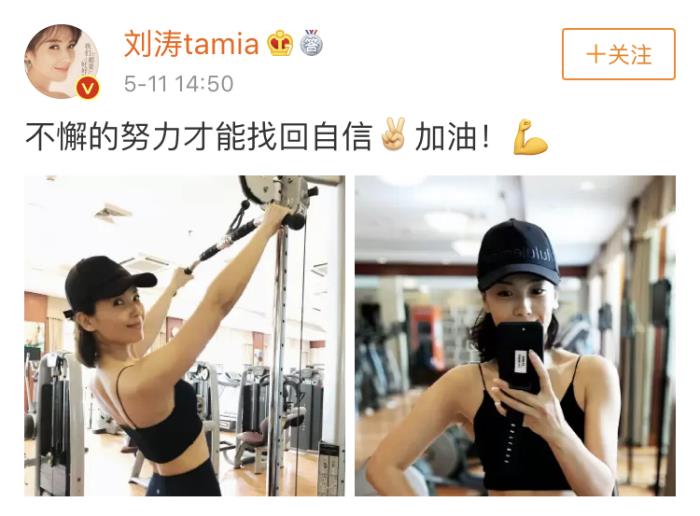Tap the gold crown membership icon

280,43
